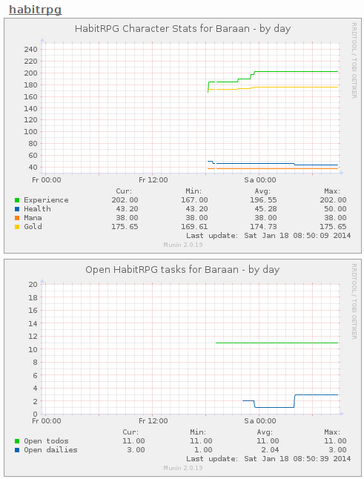Click the Munin 2.0.19 footer in stats graph
364x479 pixels.
(183, 245)
